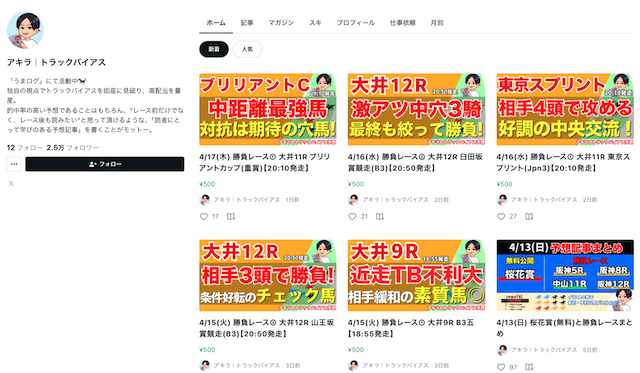Like the ブリリアントカップ article with 17 likes
Viewport: 640px width, 373px height.
coord(204,216)
